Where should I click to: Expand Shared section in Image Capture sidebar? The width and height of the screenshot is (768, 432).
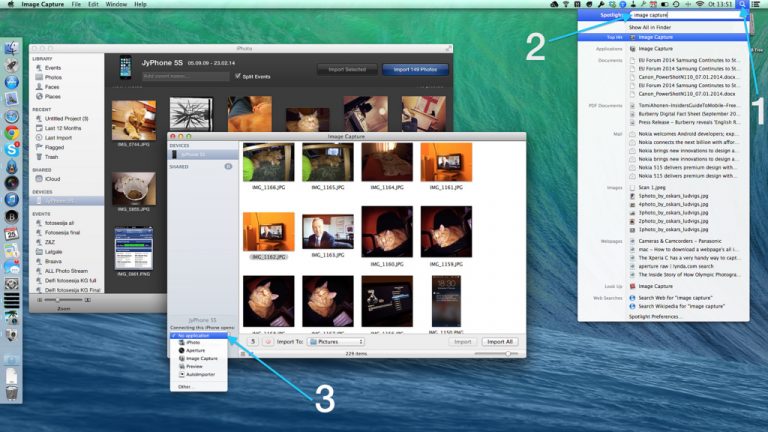[x=228, y=167]
